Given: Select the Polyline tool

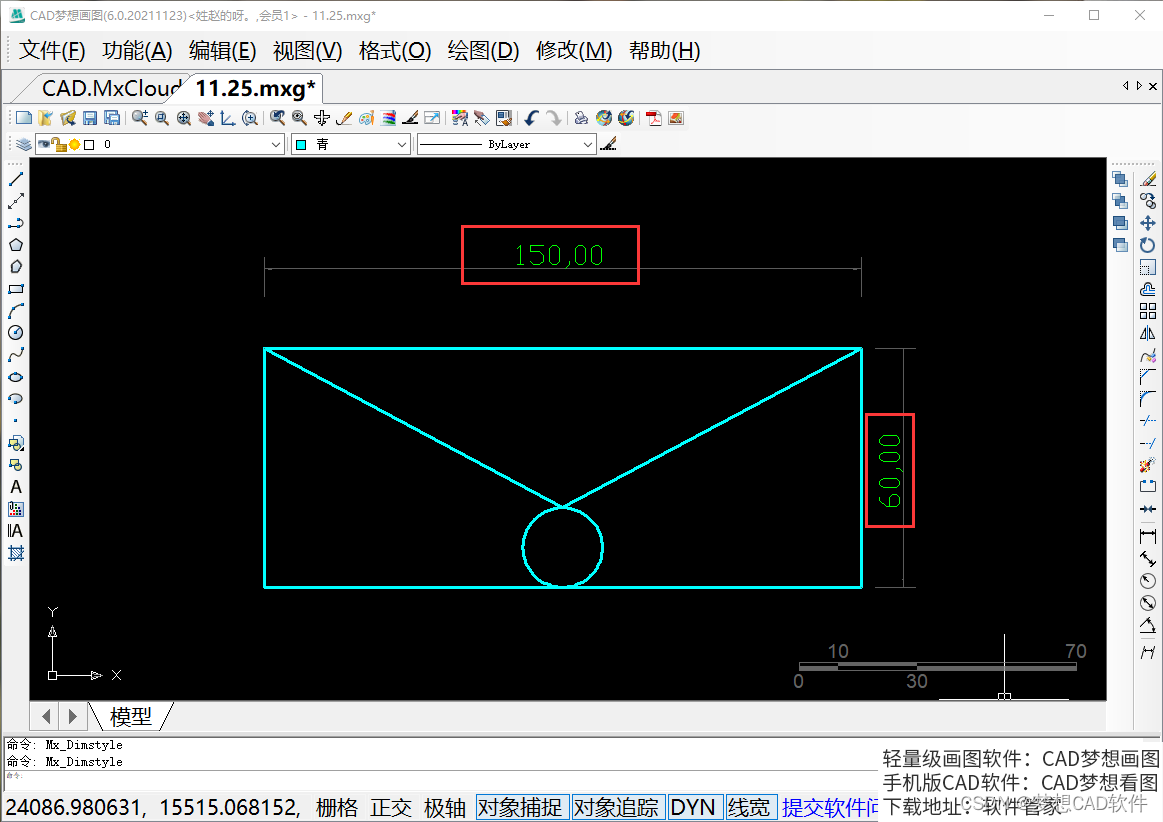Looking at the screenshot, I should coord(16,223).
